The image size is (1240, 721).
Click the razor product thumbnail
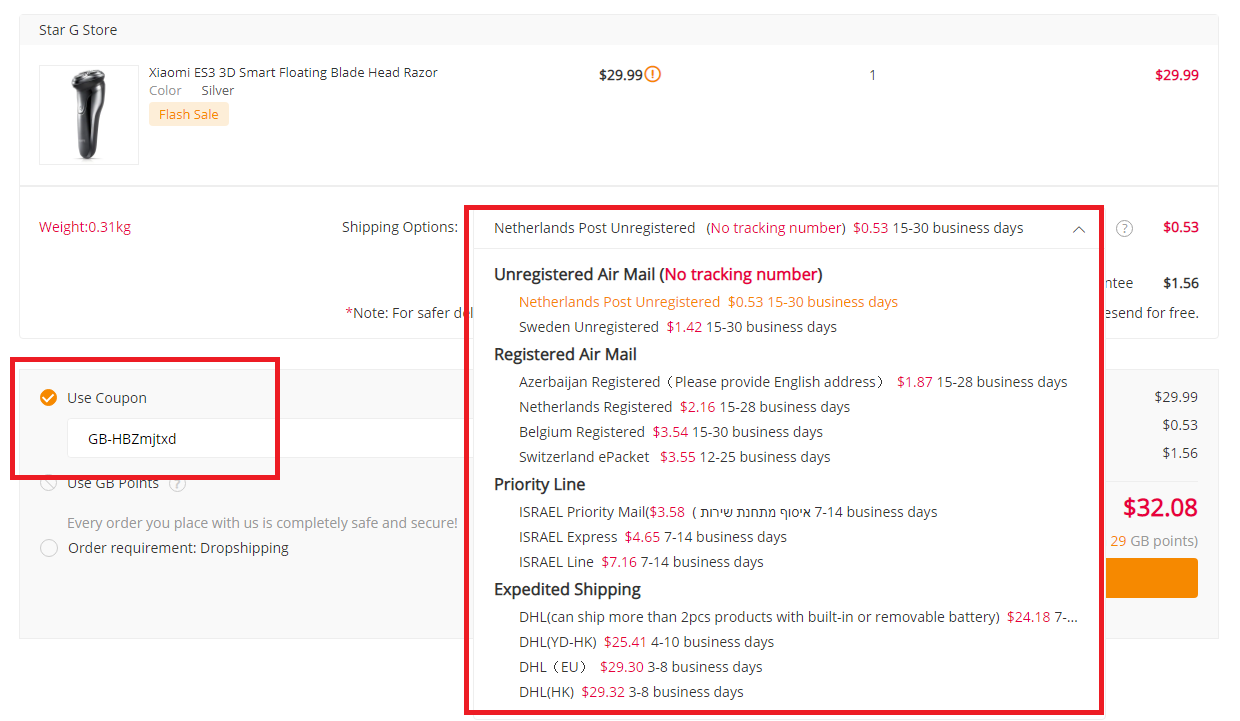(x=89, y=115)
